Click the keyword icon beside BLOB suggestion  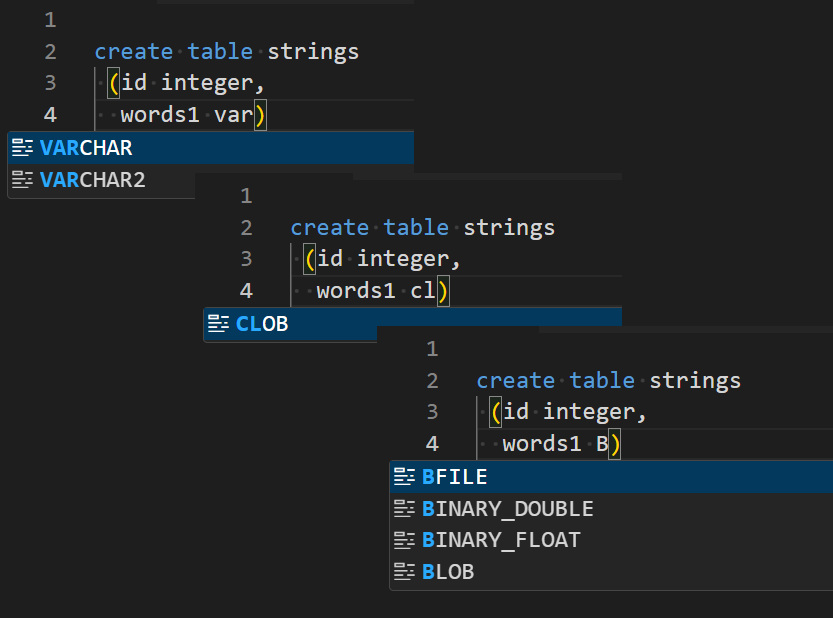point(404,572)
